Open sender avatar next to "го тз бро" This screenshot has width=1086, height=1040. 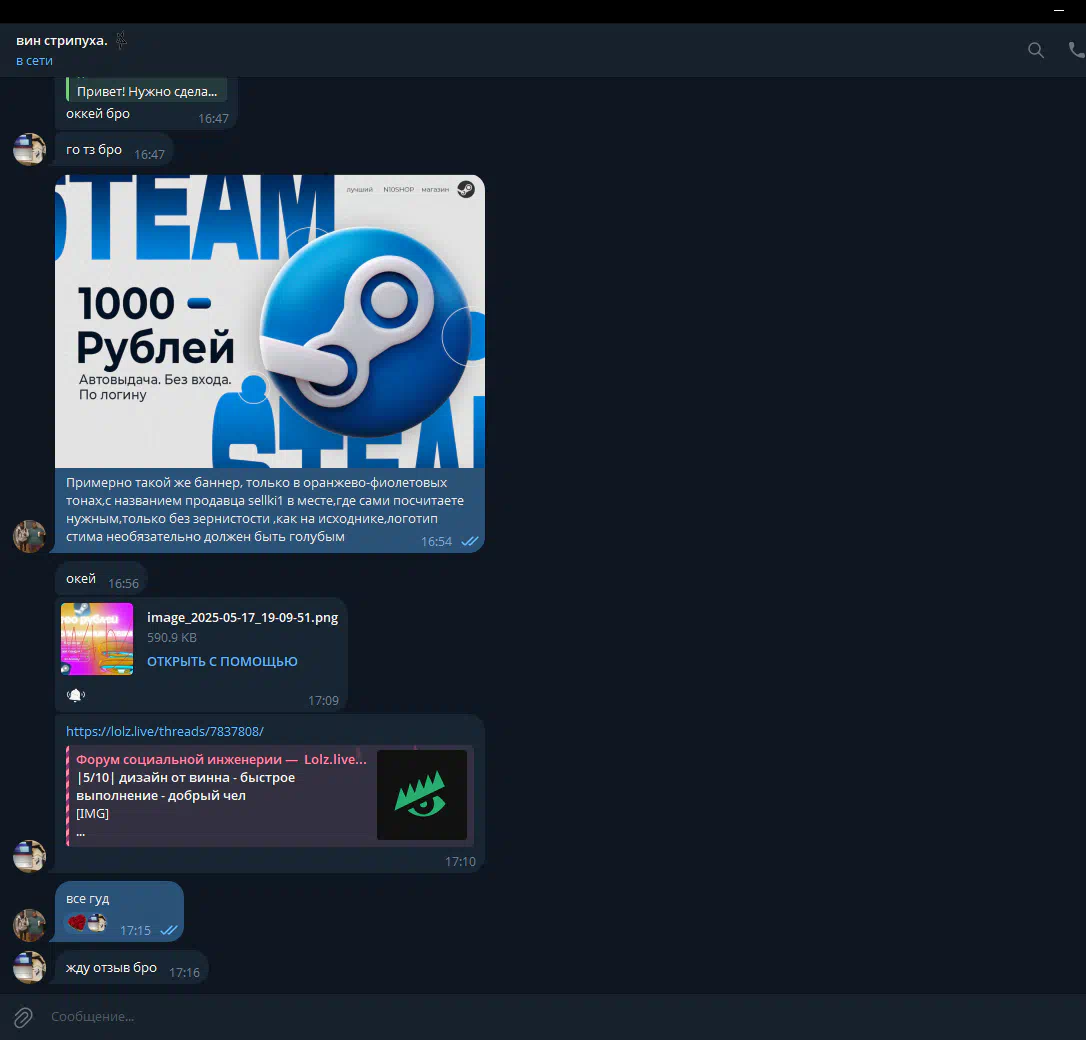[x=29, y=150]
